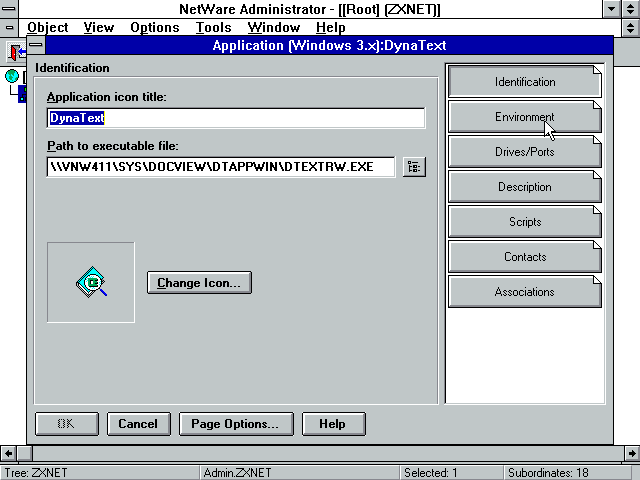Open the Object menu

(48, 27)
